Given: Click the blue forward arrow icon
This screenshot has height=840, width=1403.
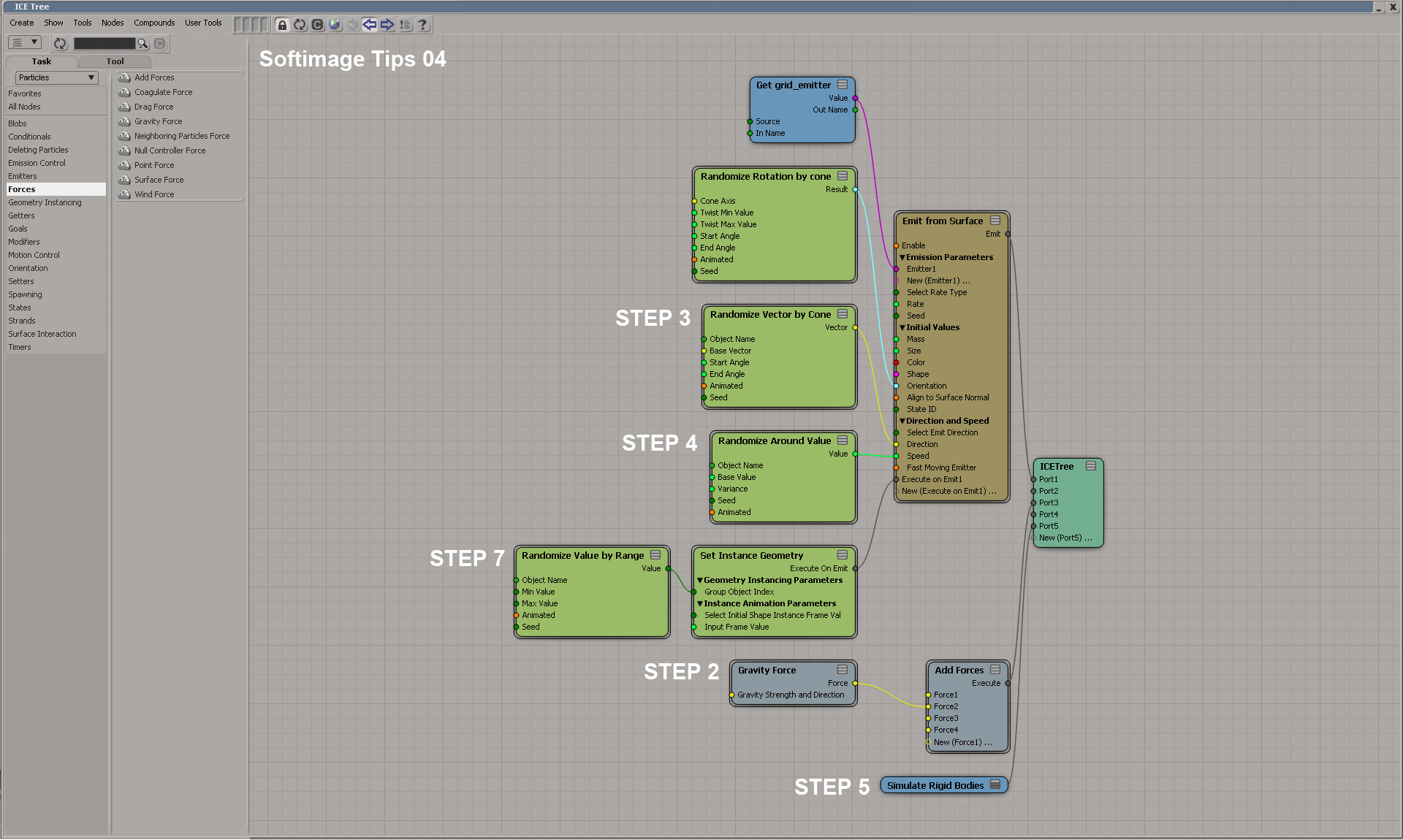Looking at the screenshot, I should [x=387, y=25].
